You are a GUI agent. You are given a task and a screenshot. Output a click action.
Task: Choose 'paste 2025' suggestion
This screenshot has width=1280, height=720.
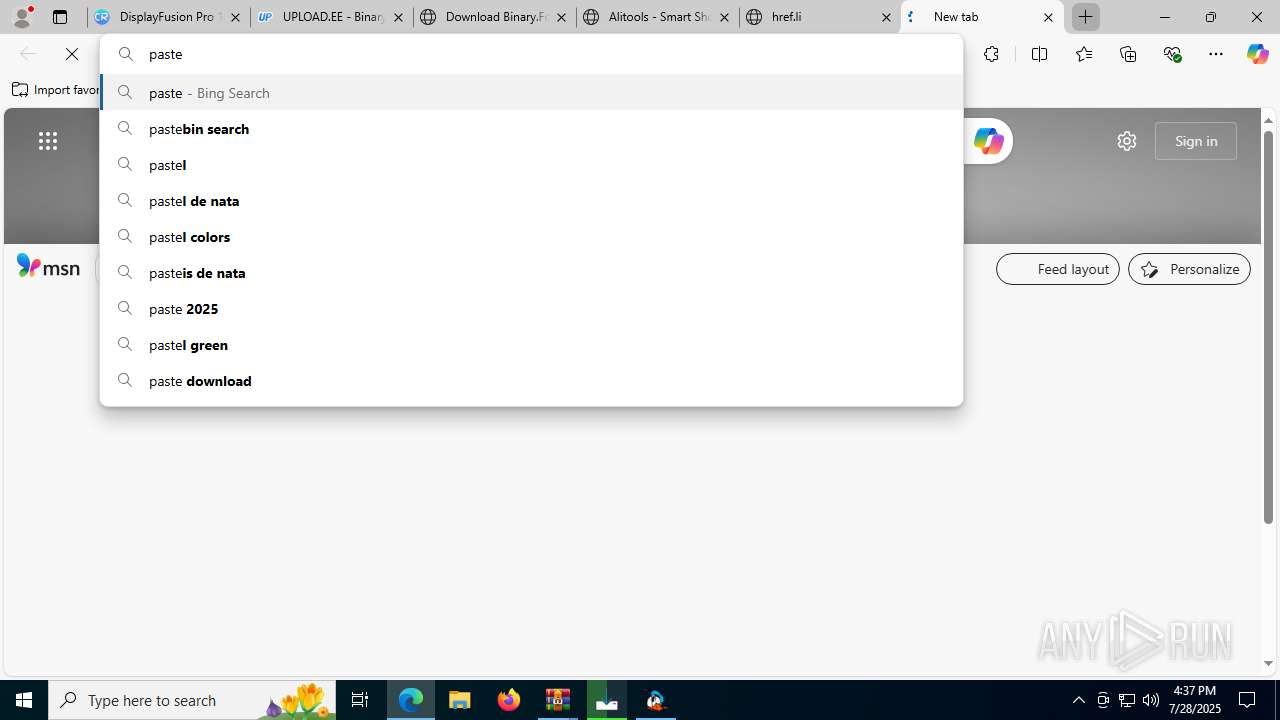[531, 308]
